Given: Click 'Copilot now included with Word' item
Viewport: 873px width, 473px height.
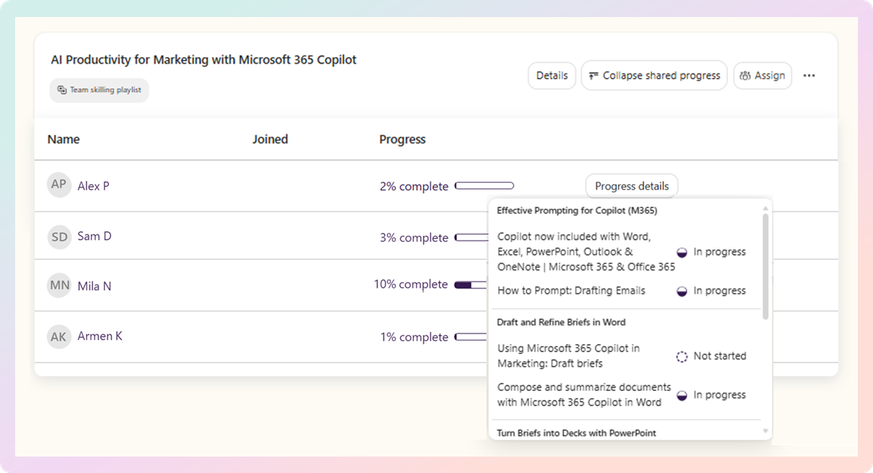Looking at the screenshot, I should point(586,252).
